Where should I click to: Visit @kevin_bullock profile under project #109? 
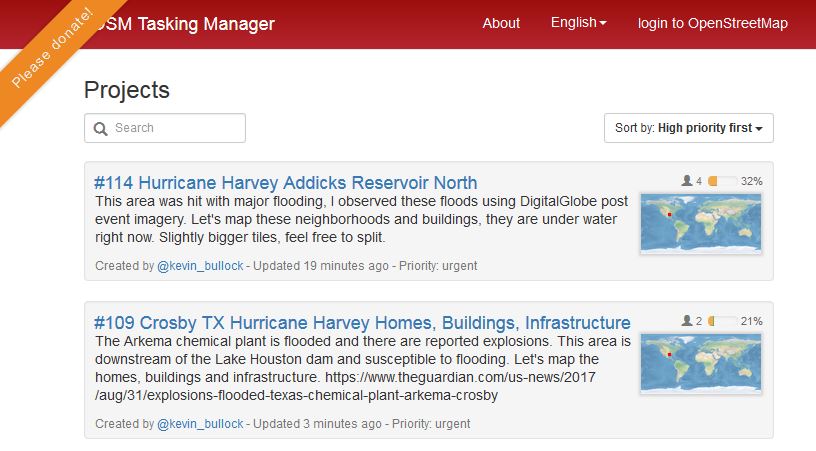click(x=200, y=424)
